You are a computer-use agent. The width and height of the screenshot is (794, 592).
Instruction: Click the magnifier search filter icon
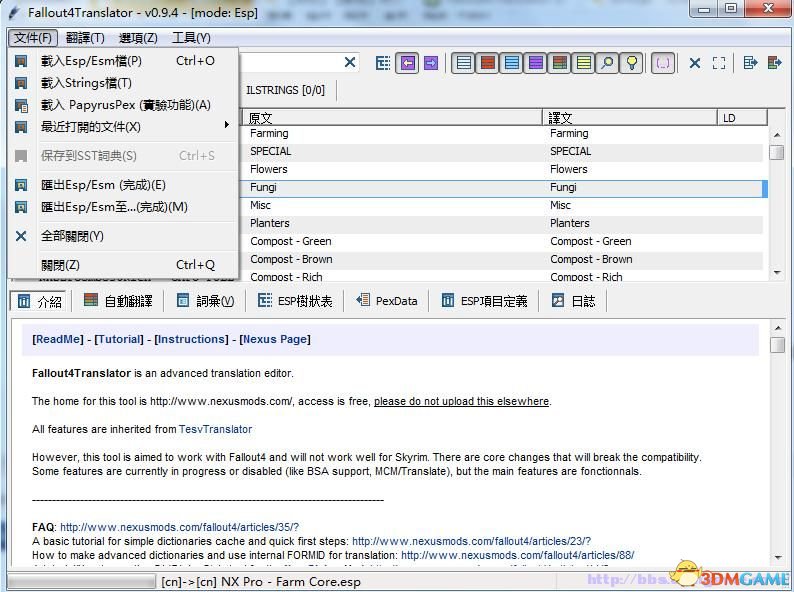[x=607, y=63]
